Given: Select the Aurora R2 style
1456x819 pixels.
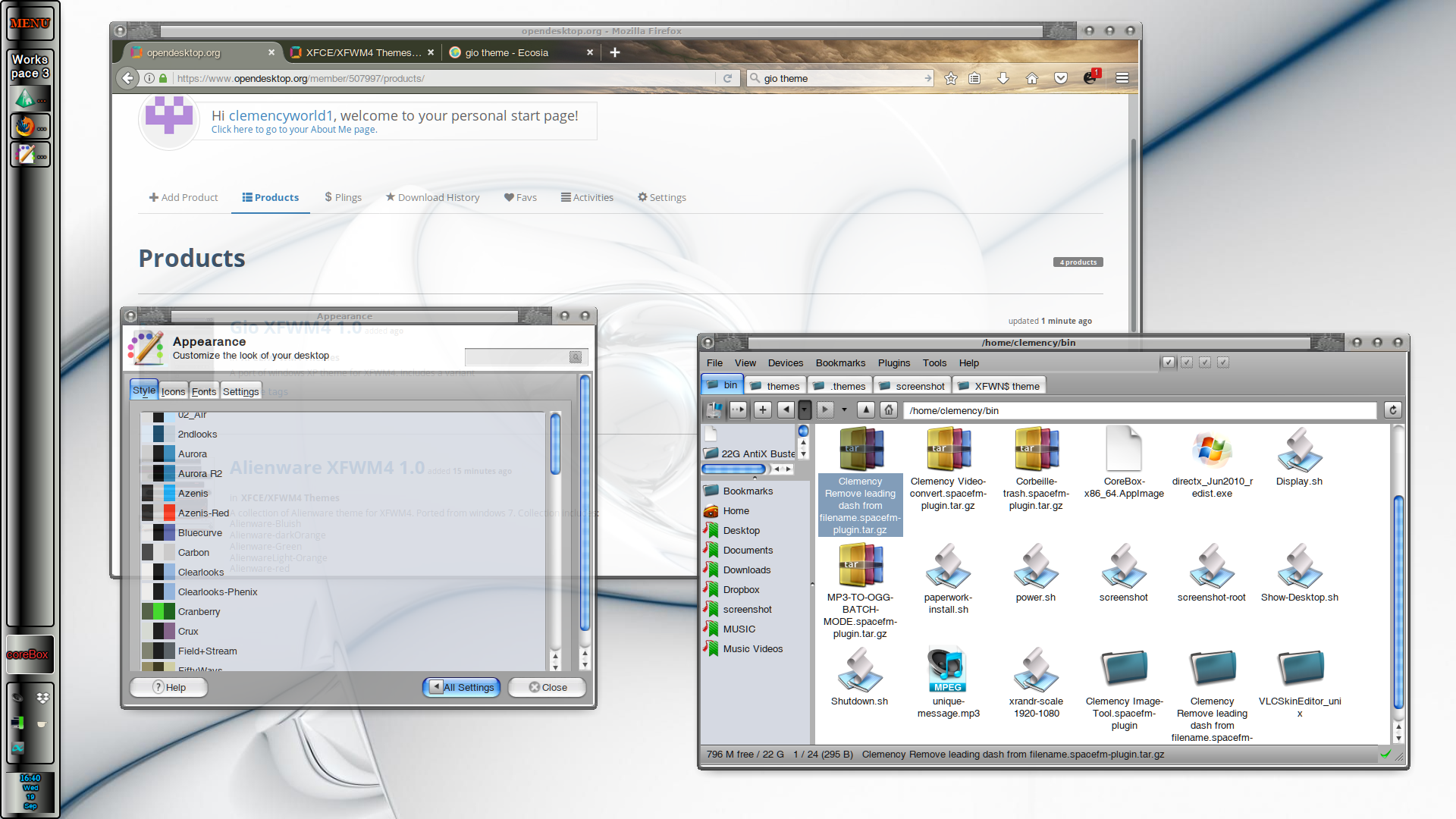Looking at the screenshot, I should (x=343, y=473).
